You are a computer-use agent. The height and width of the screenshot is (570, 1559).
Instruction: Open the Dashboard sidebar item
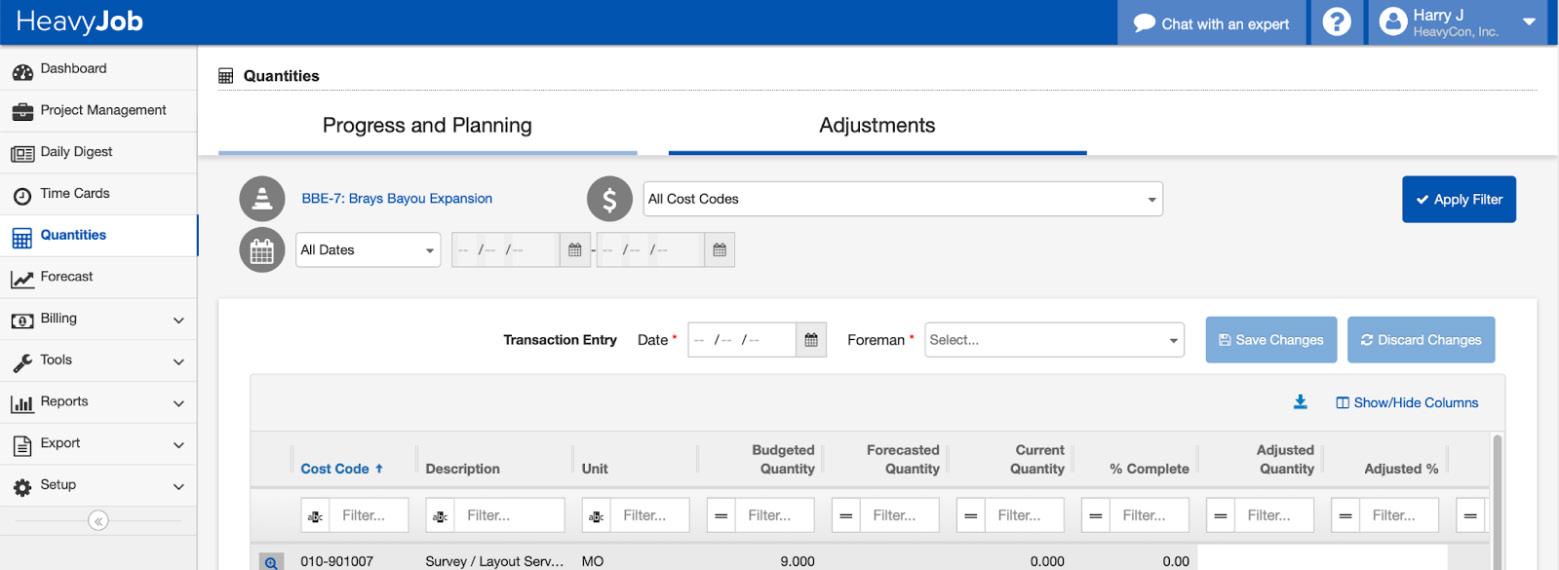click(x=98, y=69)
